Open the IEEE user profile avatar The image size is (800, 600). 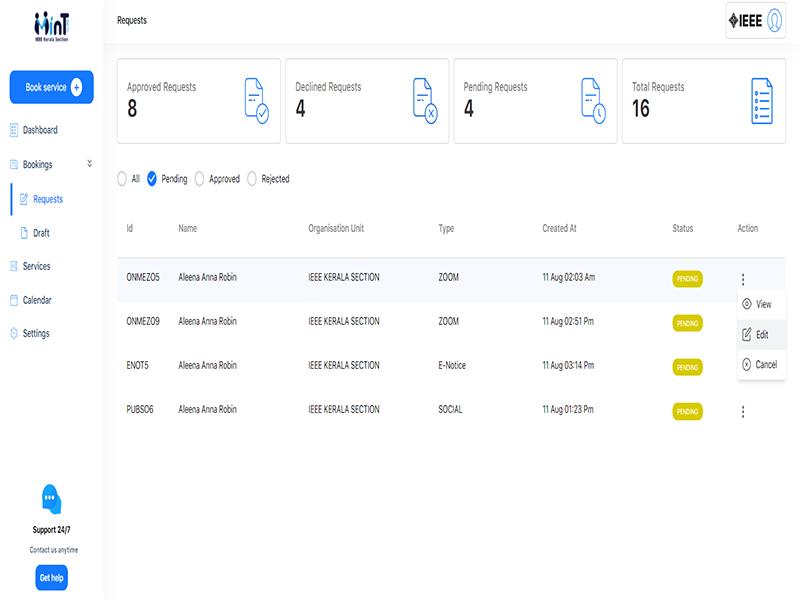click(x=773, y=21)
